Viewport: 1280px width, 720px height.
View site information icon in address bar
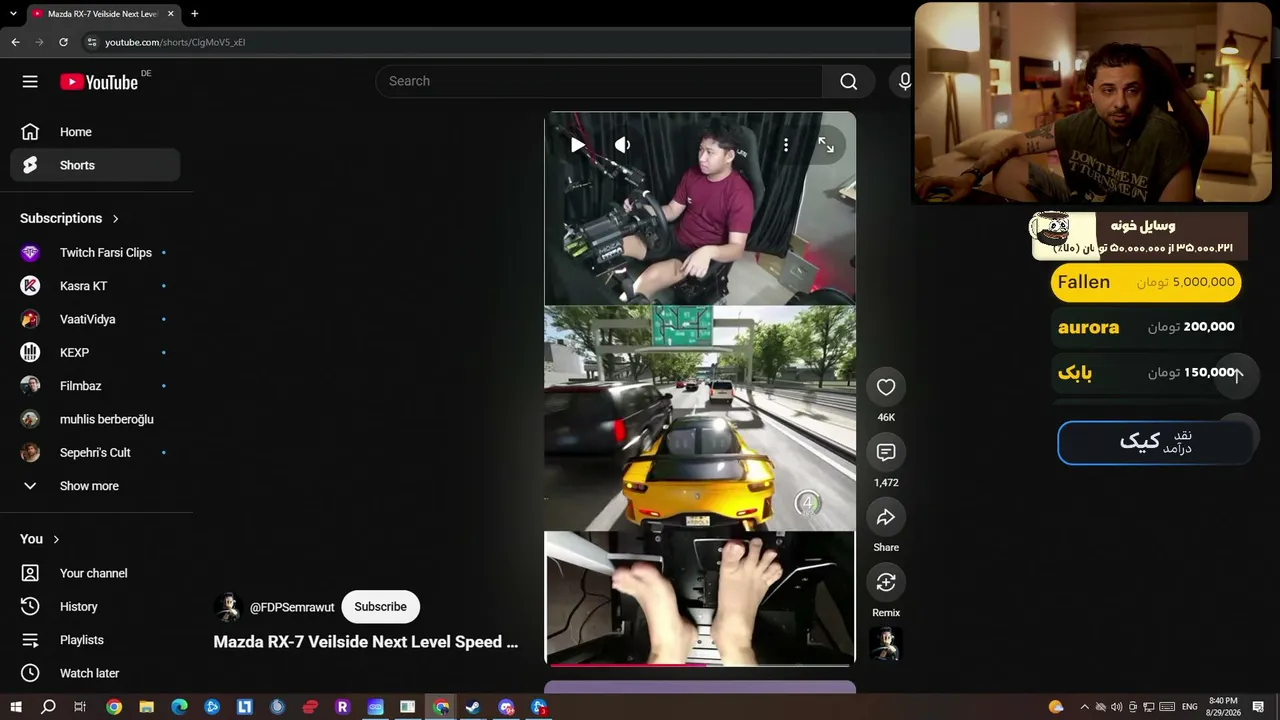coord(92,42)
